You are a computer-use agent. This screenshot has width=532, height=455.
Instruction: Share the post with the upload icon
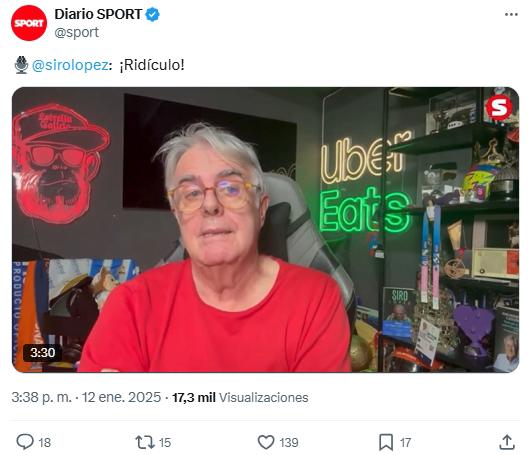coord(507,442)
